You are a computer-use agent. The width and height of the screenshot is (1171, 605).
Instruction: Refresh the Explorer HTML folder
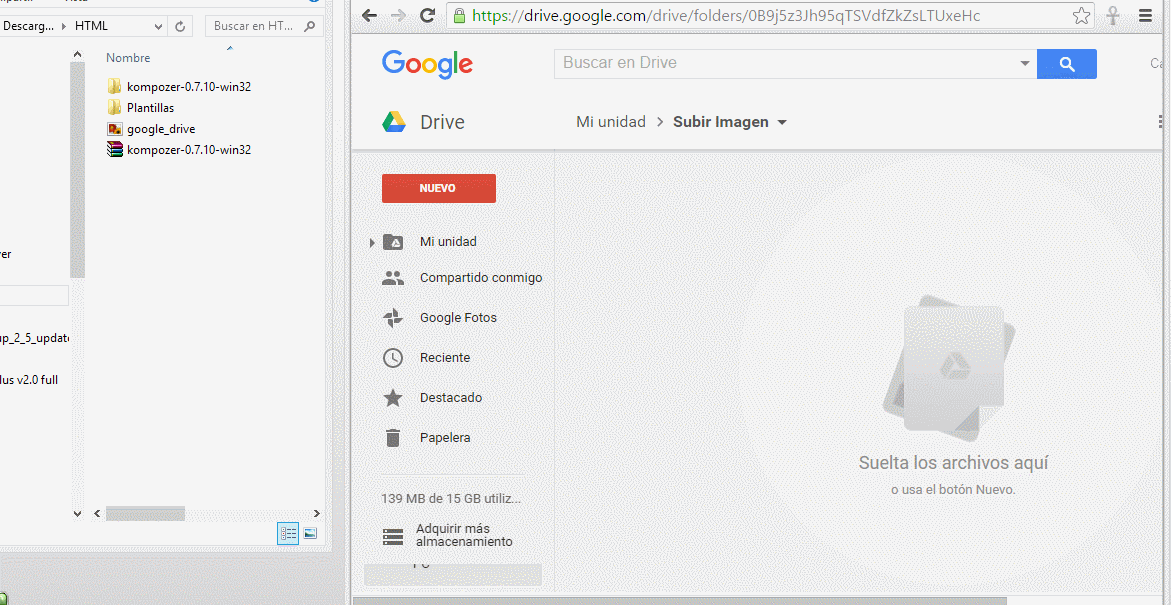coord(179,26)
